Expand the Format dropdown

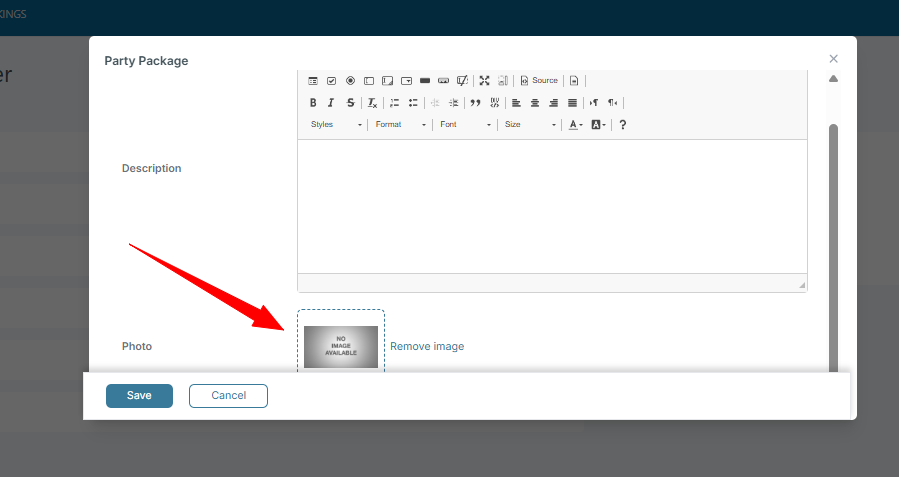point(401,125)
